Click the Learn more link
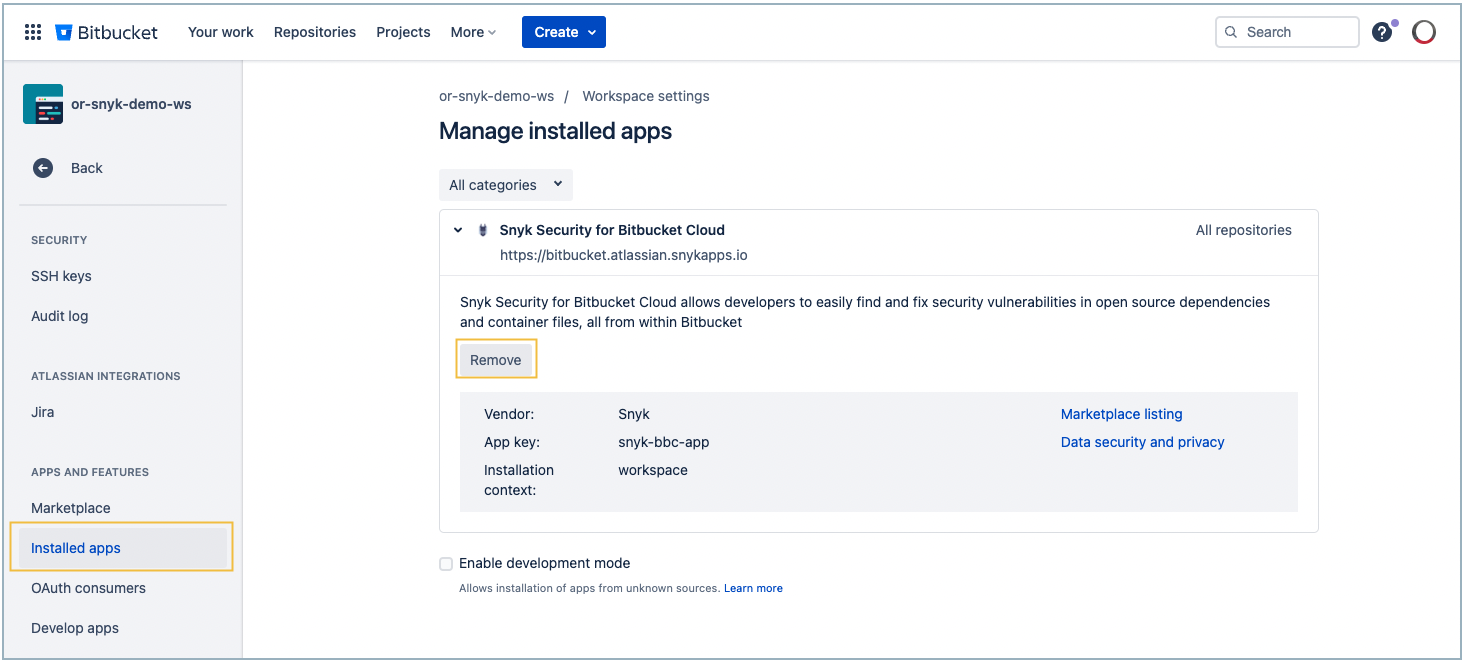 (753, 588)
